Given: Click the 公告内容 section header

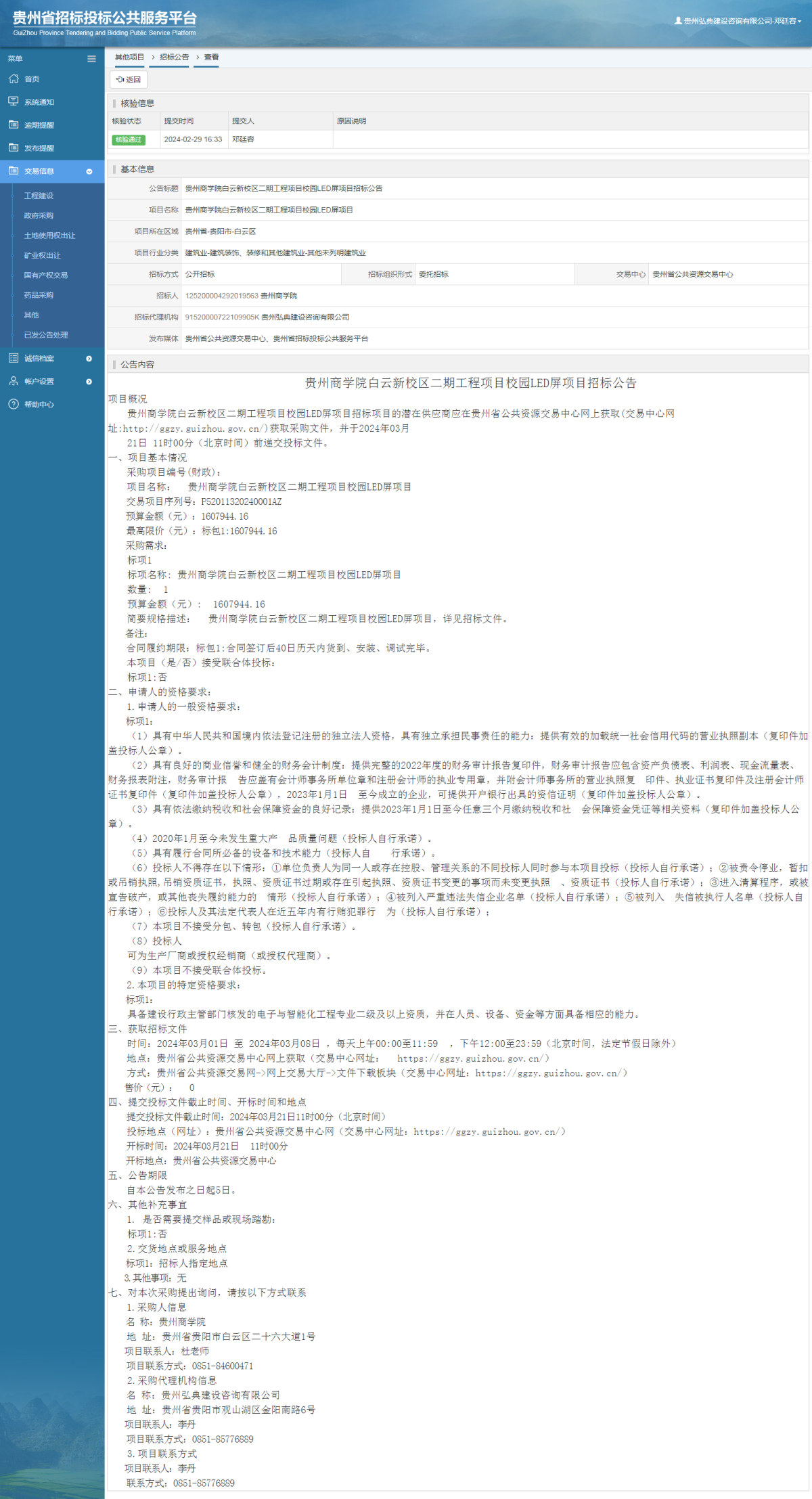Looking at the screenshot, I should pos(137,365).
